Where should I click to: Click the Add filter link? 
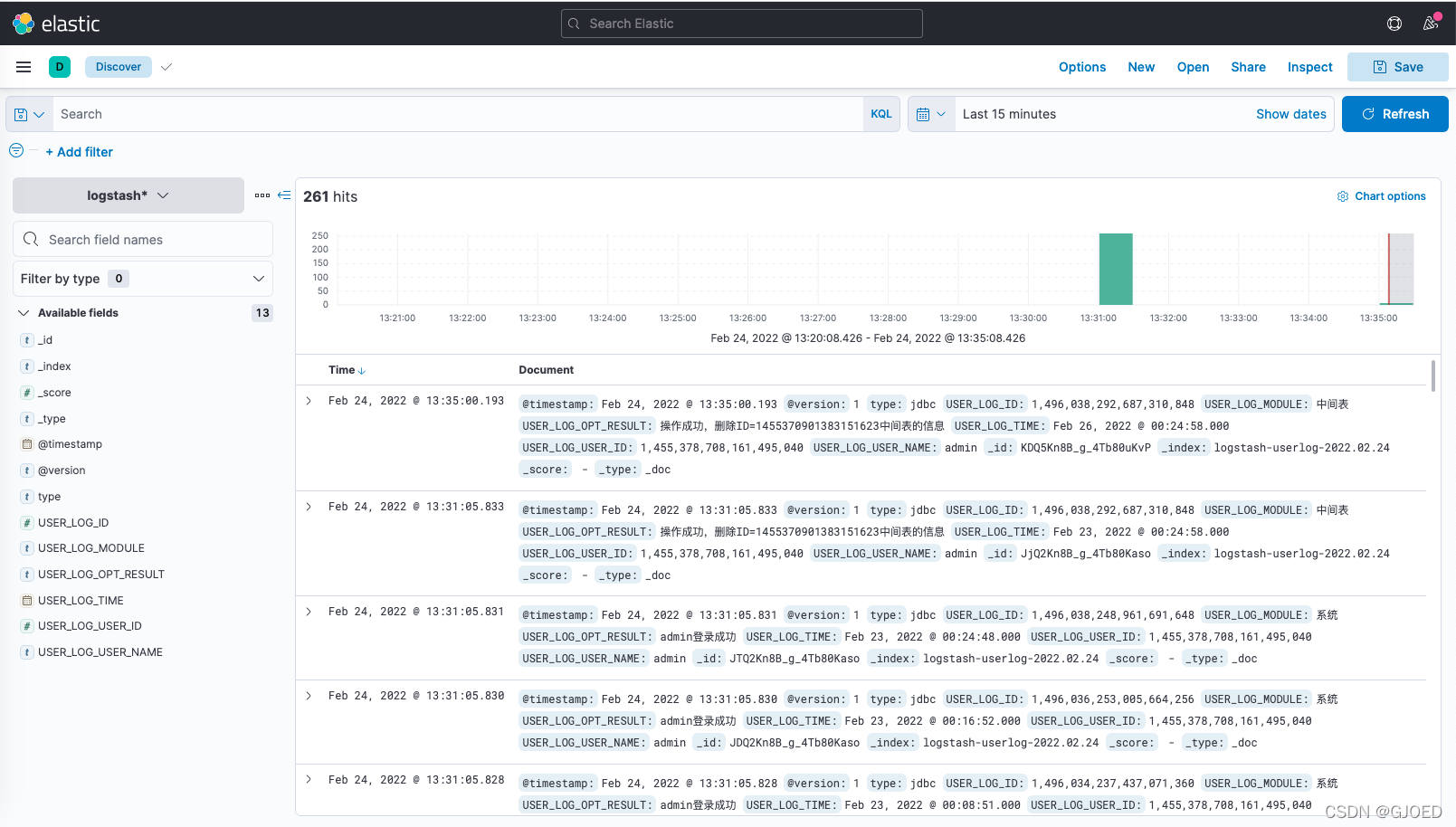80,152
